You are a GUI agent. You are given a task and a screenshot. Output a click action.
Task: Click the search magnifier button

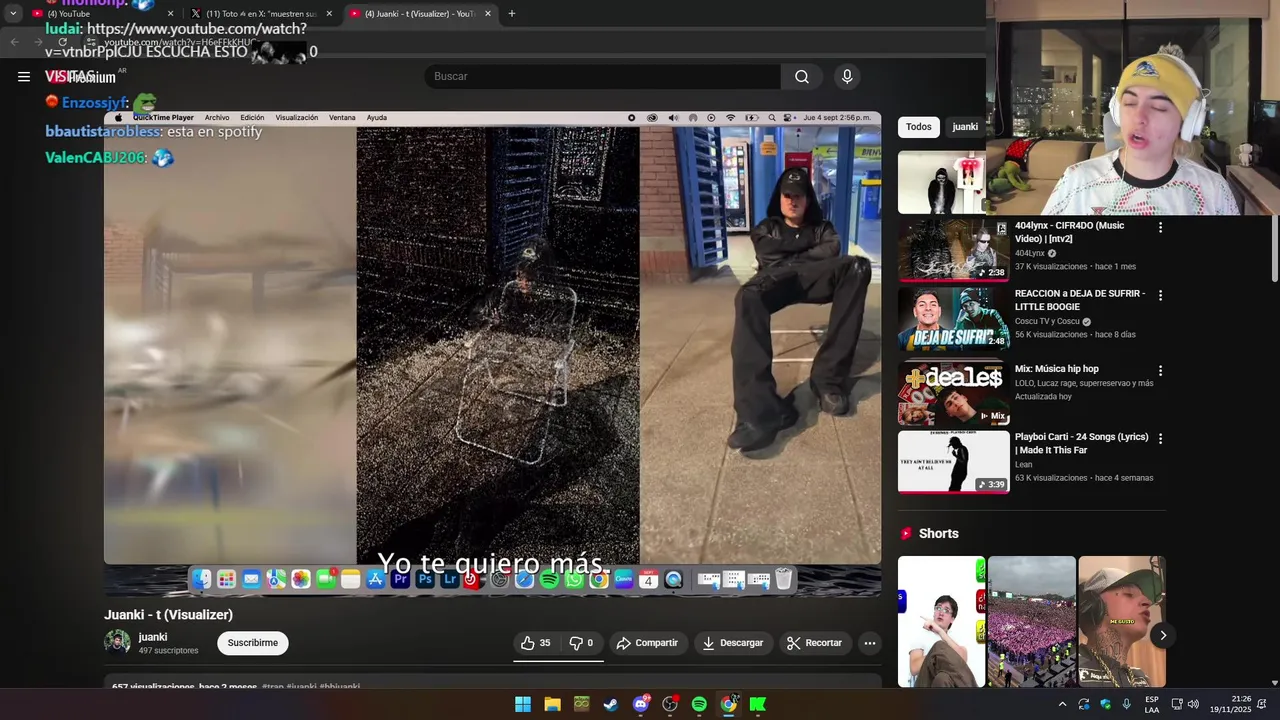pyautogui.click(x=802, y=76)
